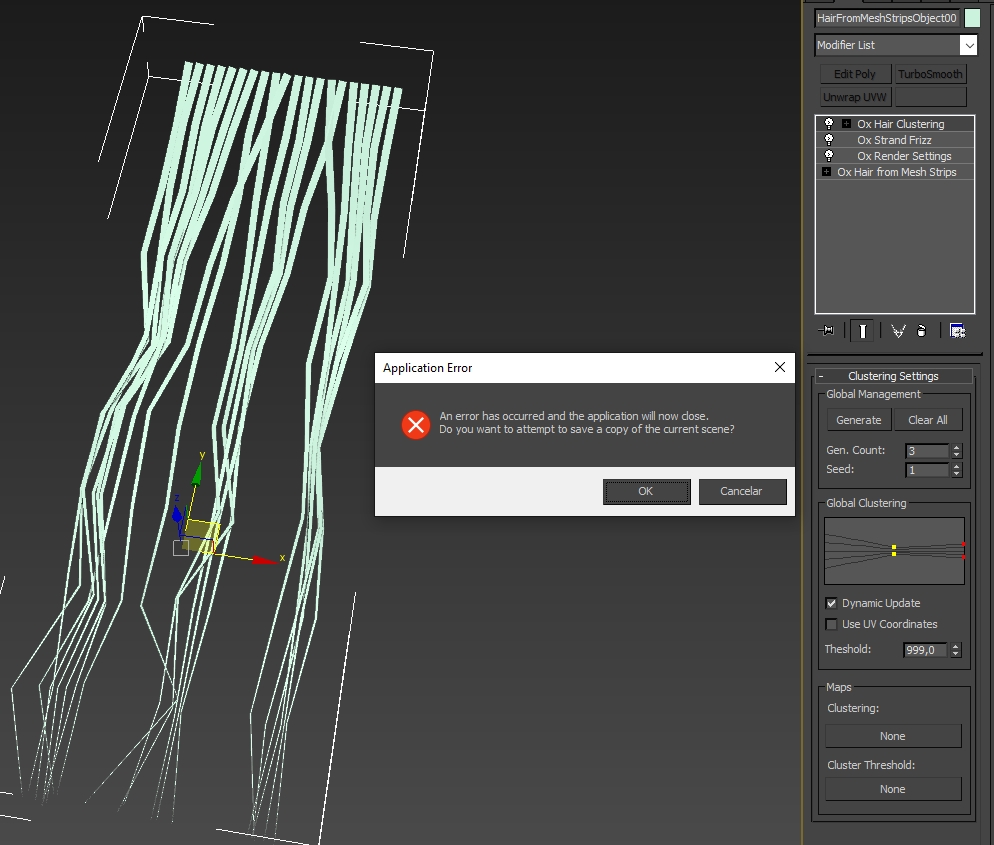Collapse the Clustering Settings rollout
Viewport: 994px width, 845px height.
pyautogui.click(x=822, y=376)
